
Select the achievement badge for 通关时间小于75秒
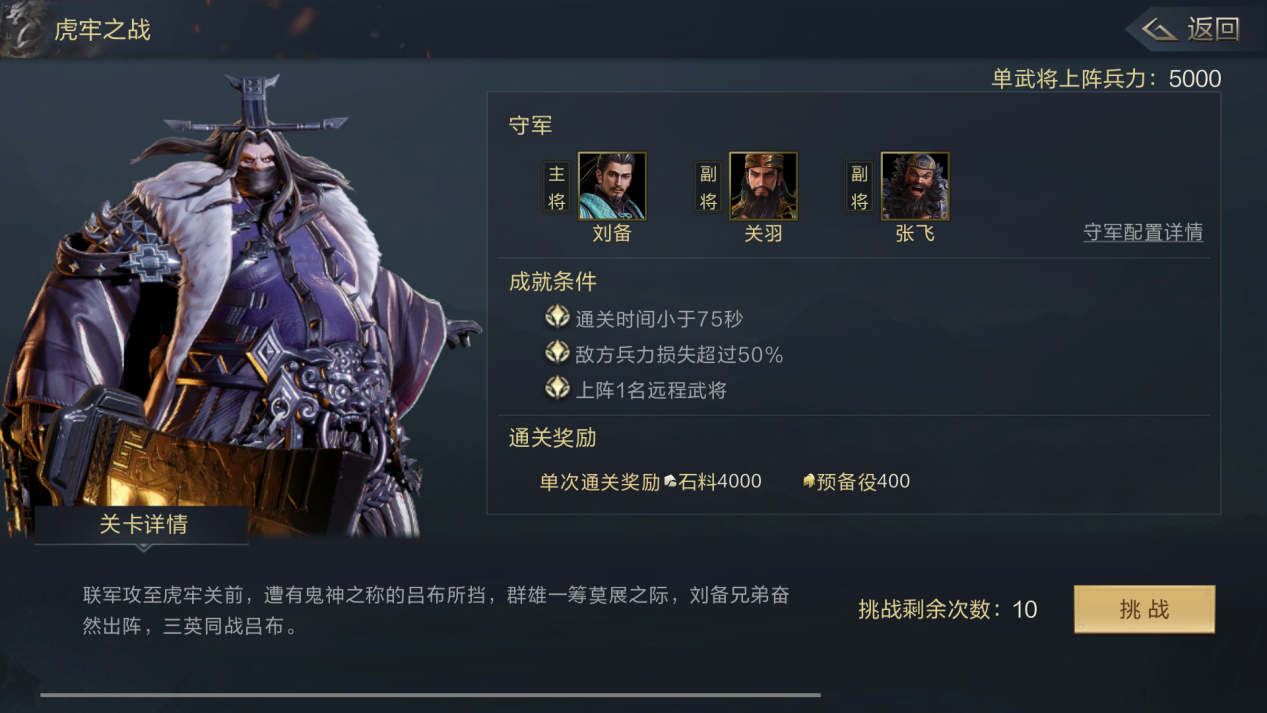tap(557, 318)
